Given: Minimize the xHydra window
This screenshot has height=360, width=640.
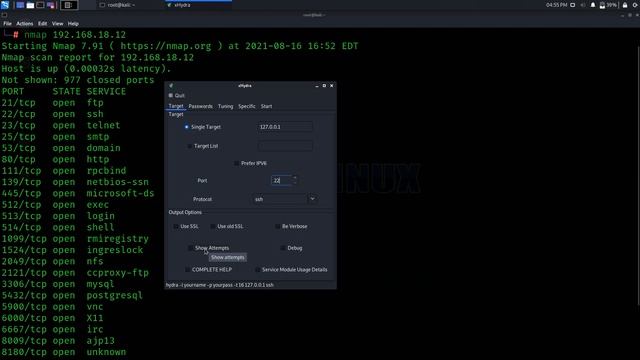Looking at the screenshot, I should click(x=317, y=86).
